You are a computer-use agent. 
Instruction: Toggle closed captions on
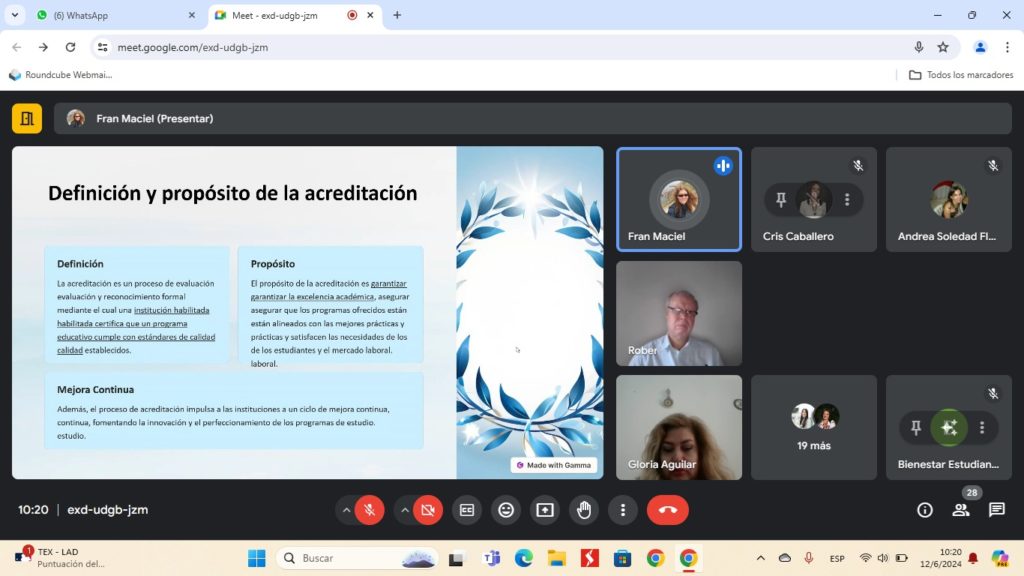point(467,510)
